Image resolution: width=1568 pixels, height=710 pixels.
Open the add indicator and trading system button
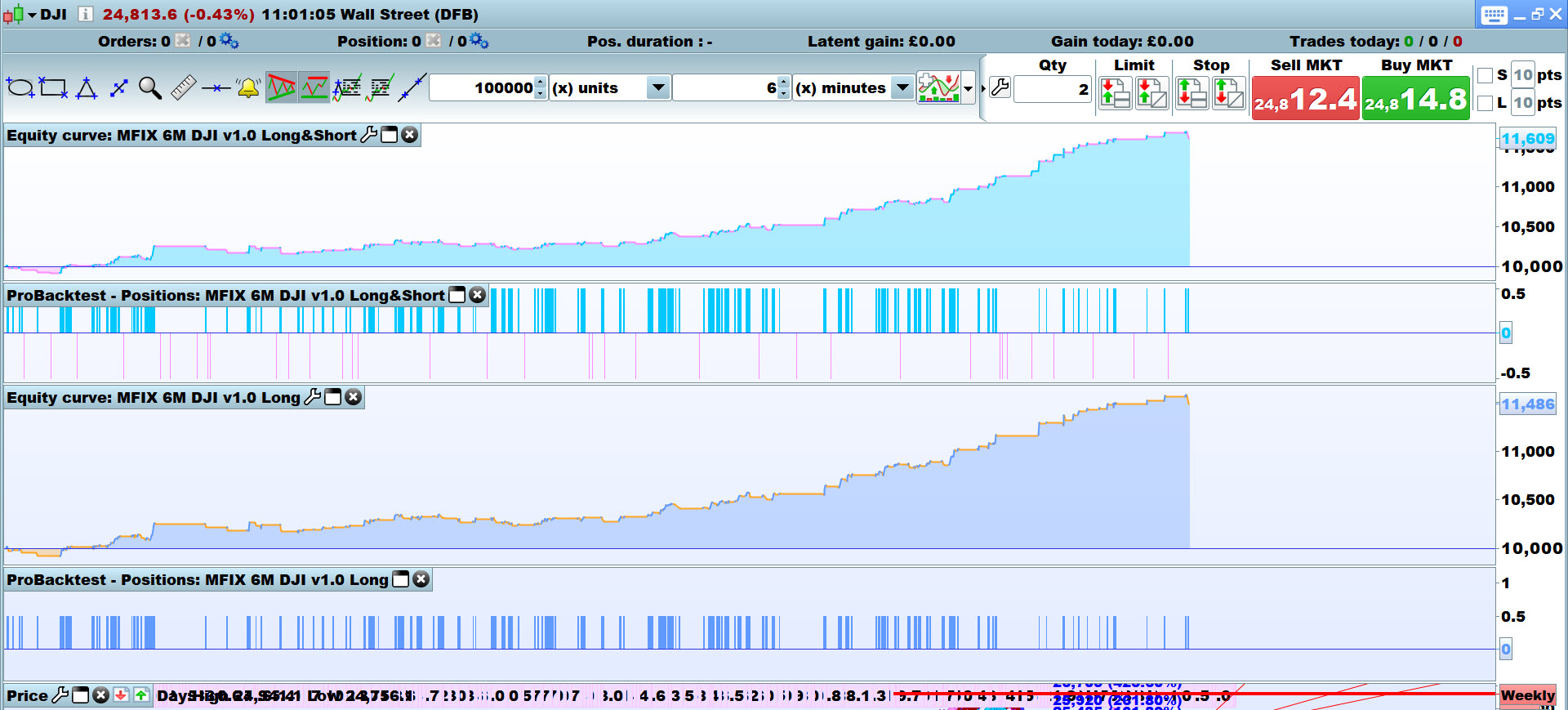[x=938, y=87]
